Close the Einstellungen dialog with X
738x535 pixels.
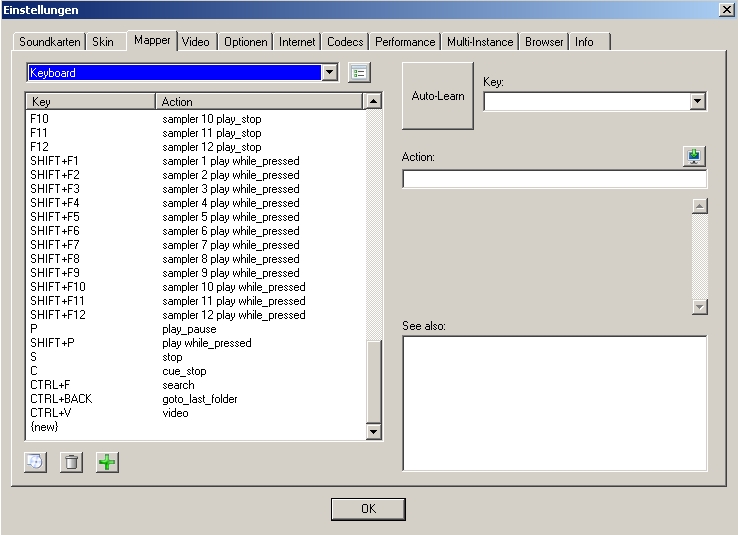[x=726, y=9]
